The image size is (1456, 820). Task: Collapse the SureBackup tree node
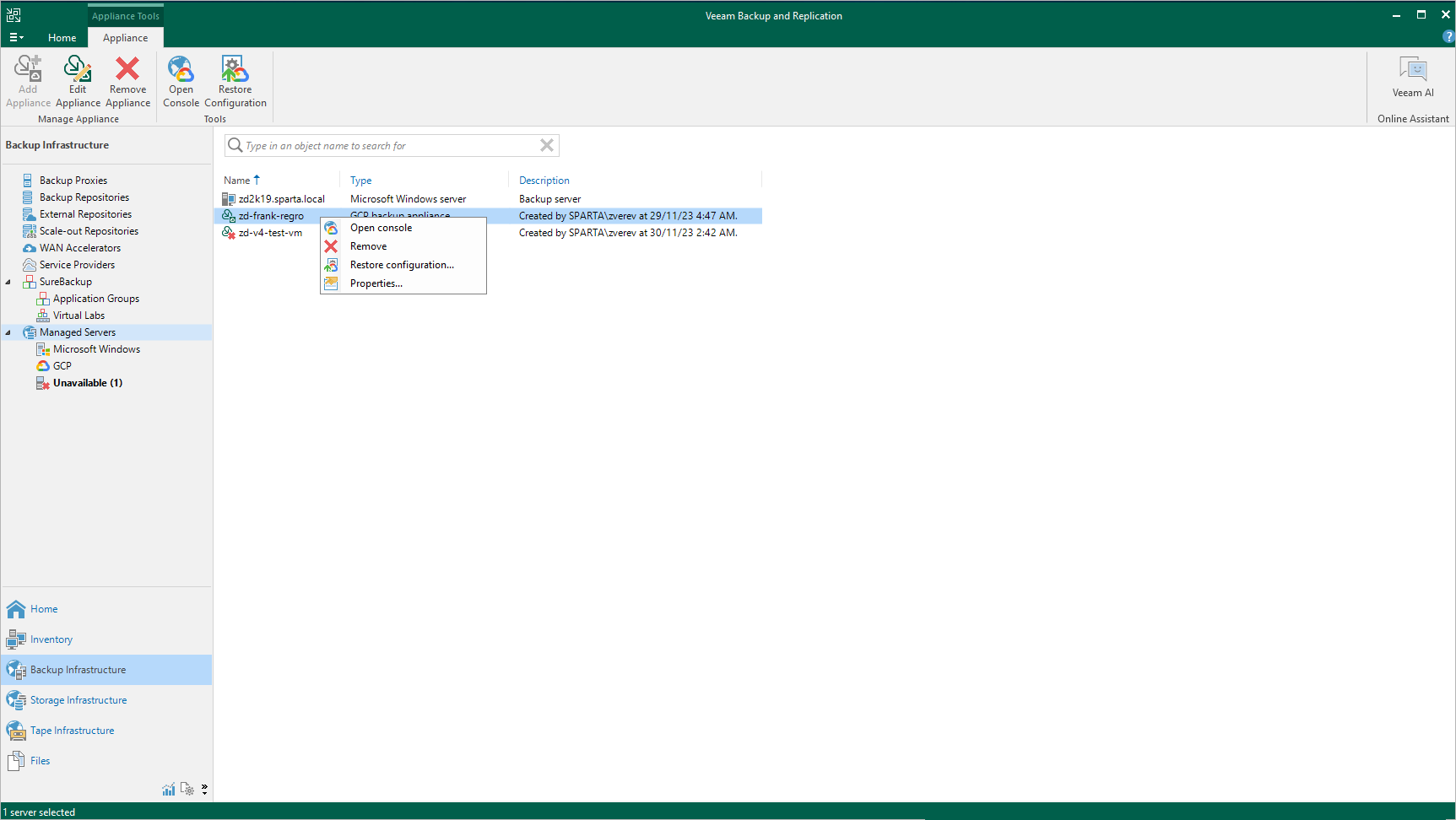[8, 282]
